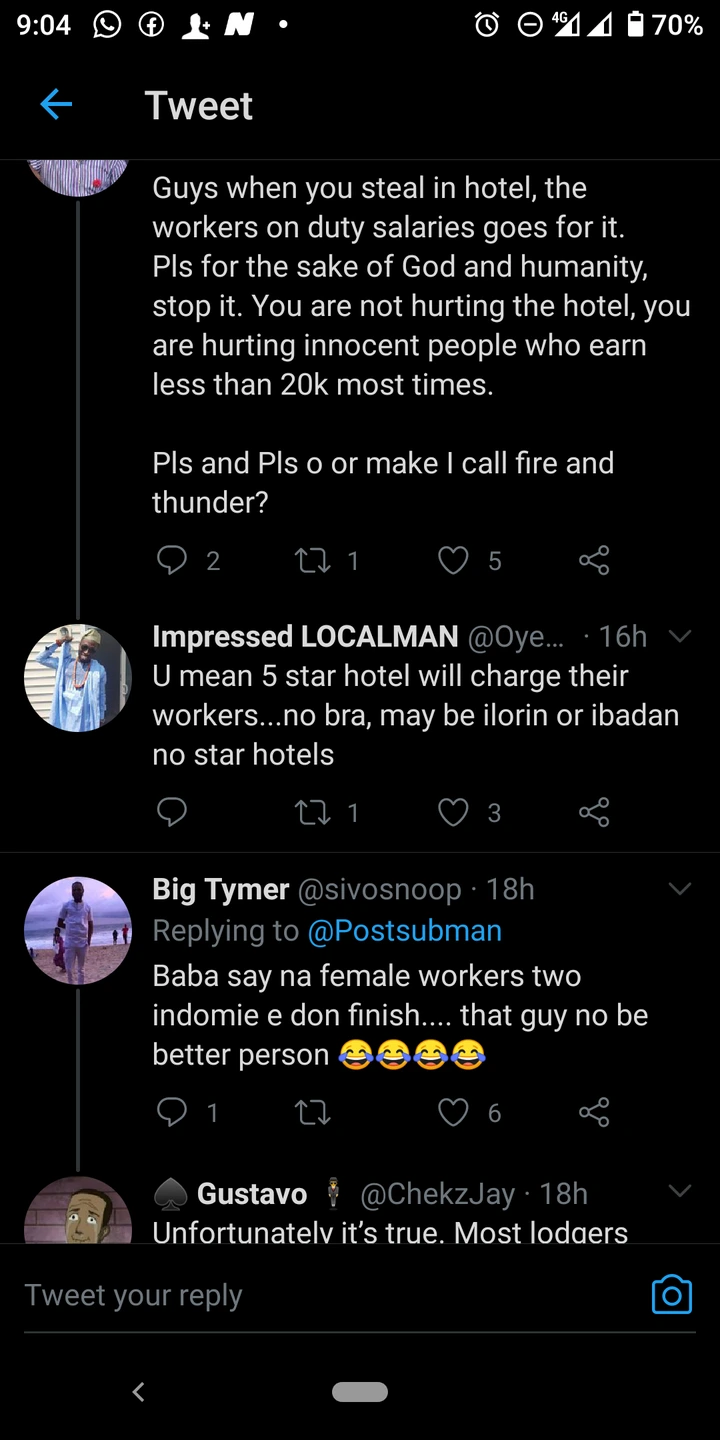Like Big Tymer's reply with 6 likes
The width and height of the screenshot is (720, 1440).
(x=454, y=1113)
